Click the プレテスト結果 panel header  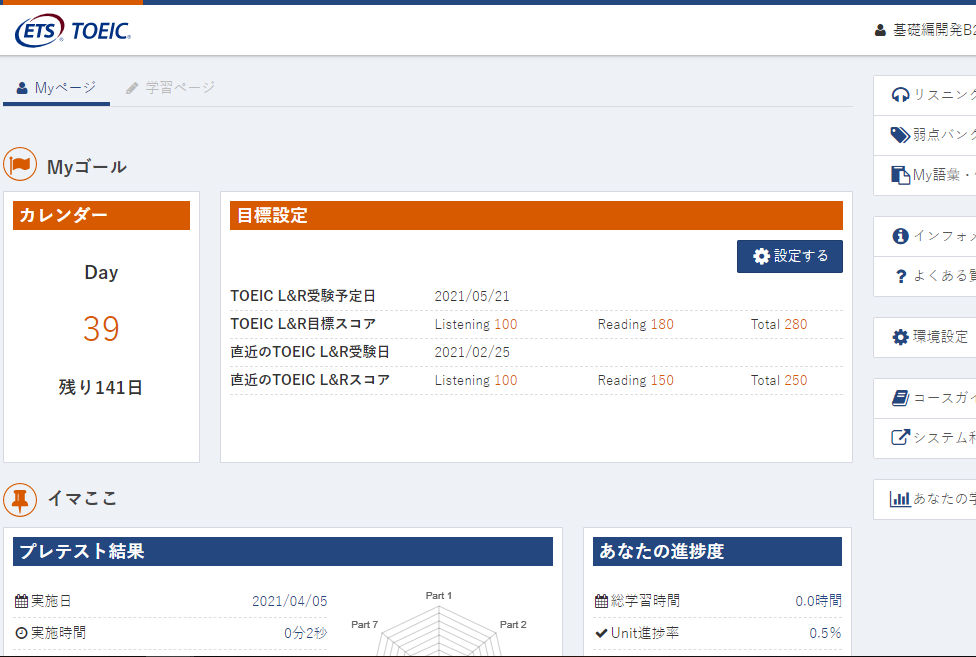283,551
